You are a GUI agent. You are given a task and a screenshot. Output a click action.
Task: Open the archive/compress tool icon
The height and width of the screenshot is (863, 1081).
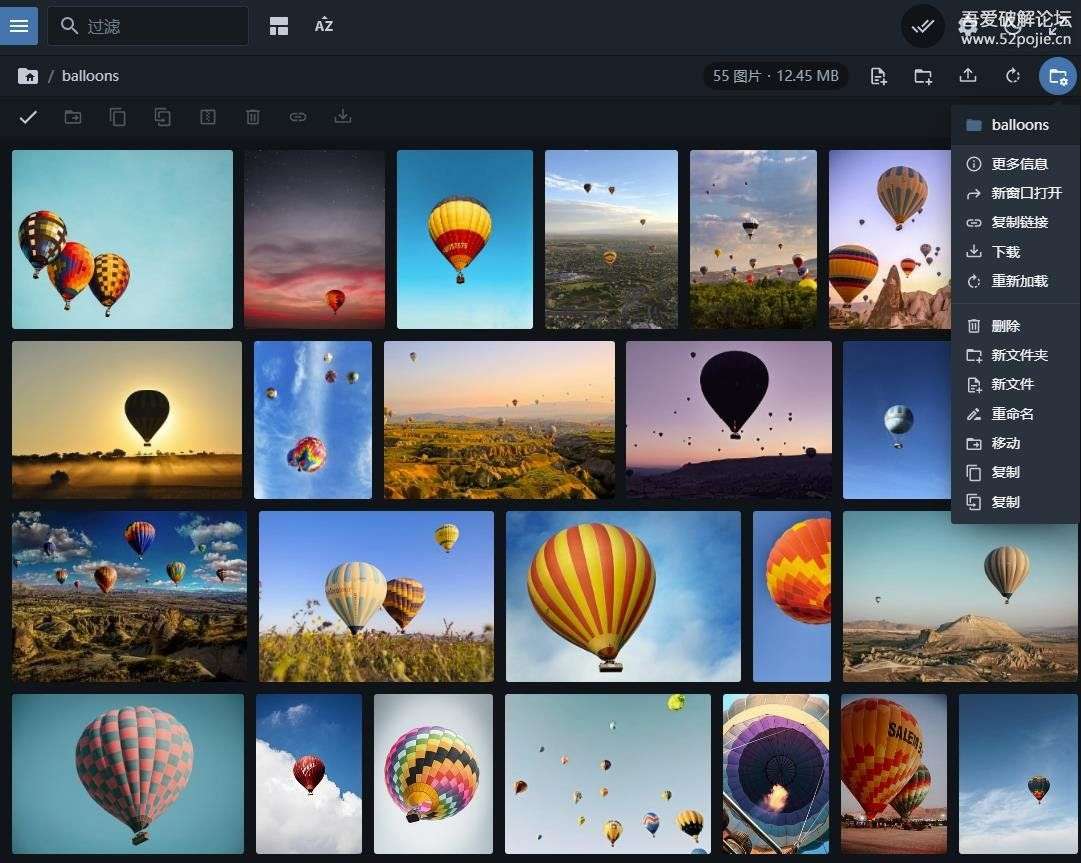coord(207,117)
